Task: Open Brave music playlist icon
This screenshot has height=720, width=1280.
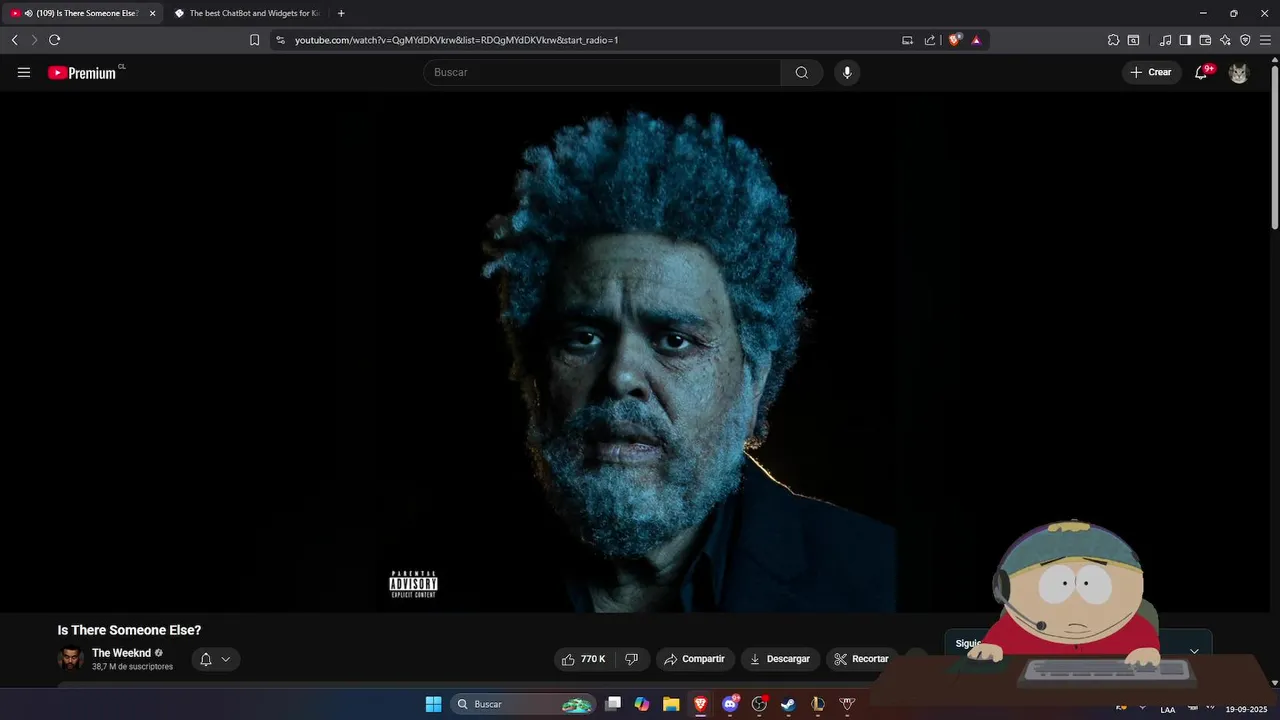Action: pos(1165,40)
